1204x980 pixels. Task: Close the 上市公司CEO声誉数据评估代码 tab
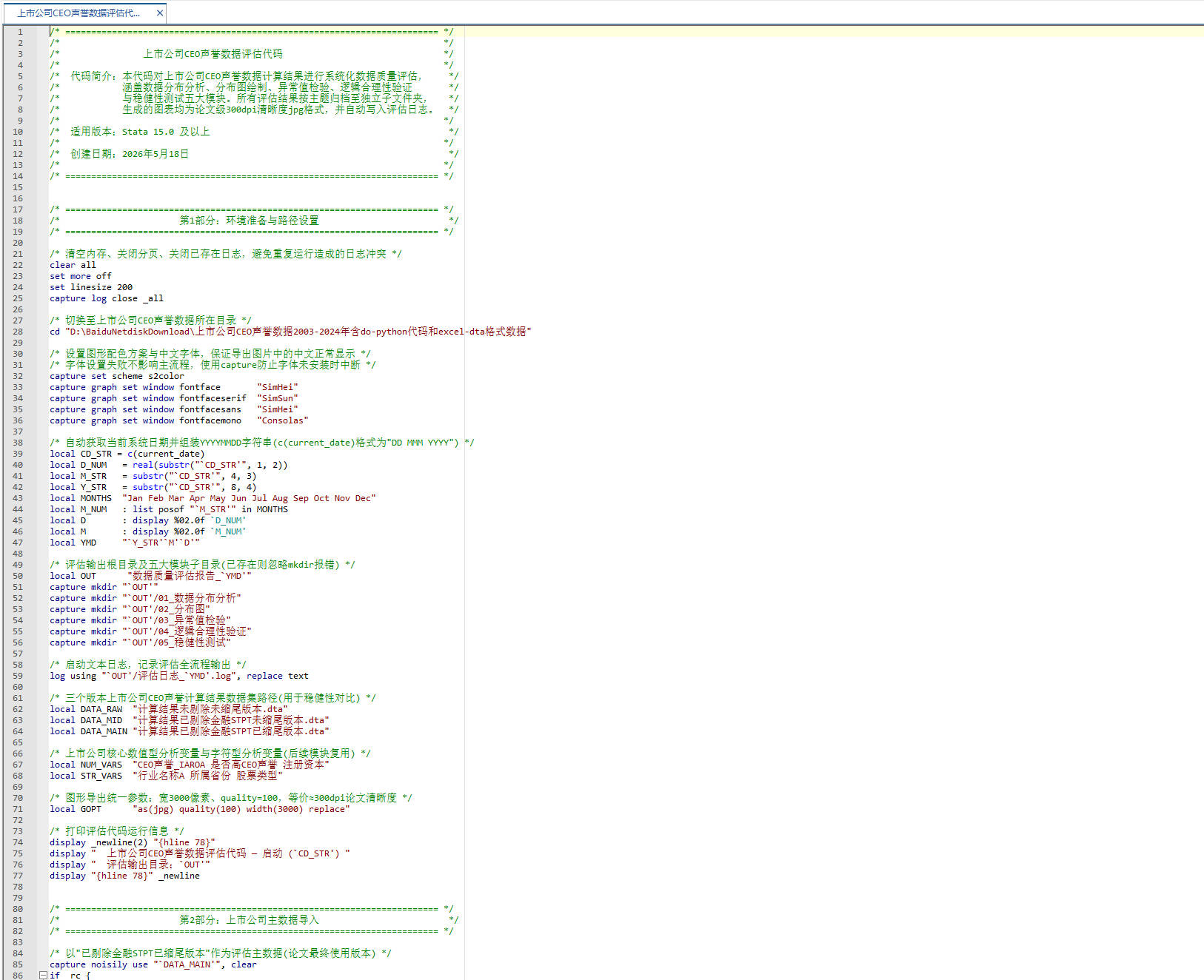(x=159, y=13)
